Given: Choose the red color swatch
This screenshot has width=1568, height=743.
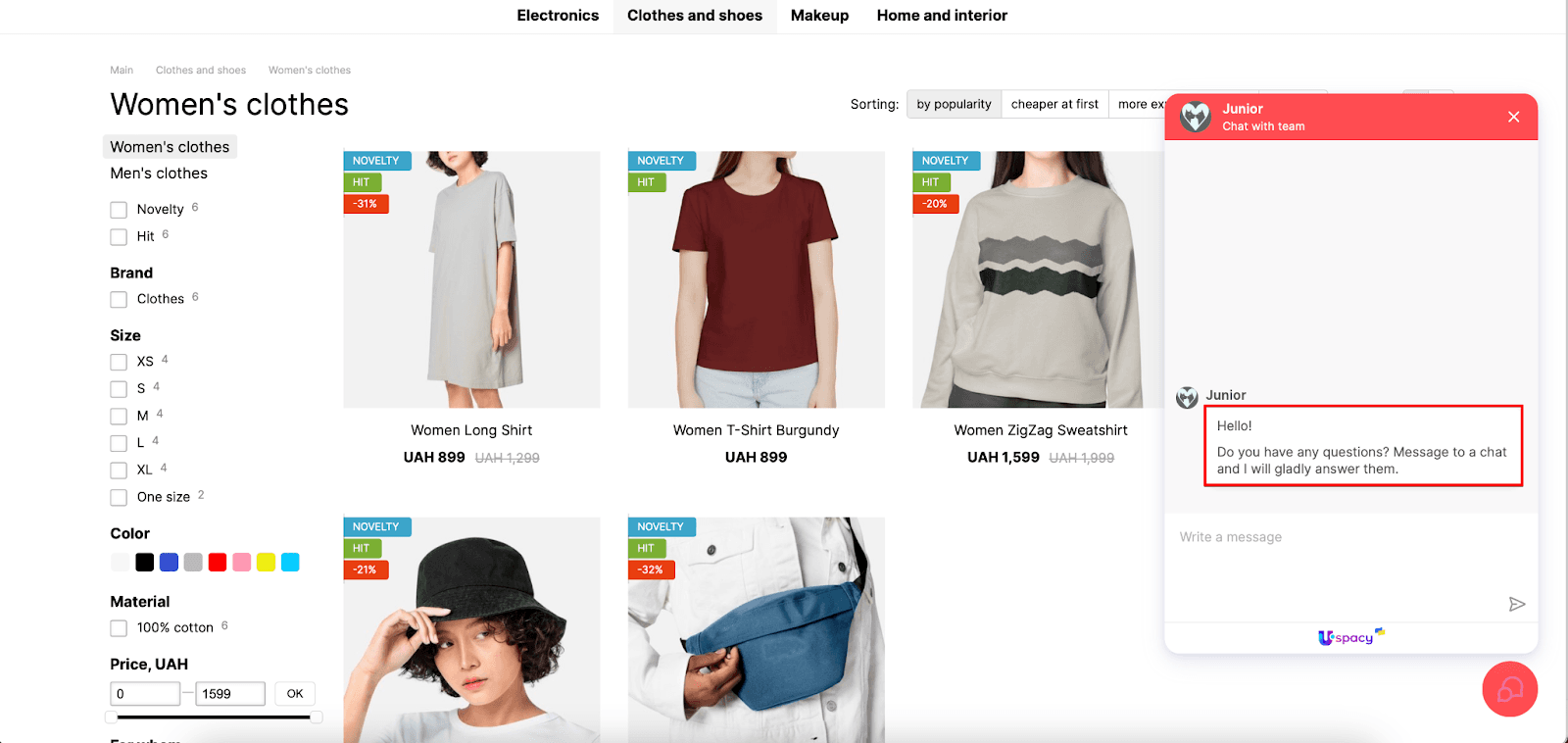Looking at the screenshot, I should (x=218, y=563).
